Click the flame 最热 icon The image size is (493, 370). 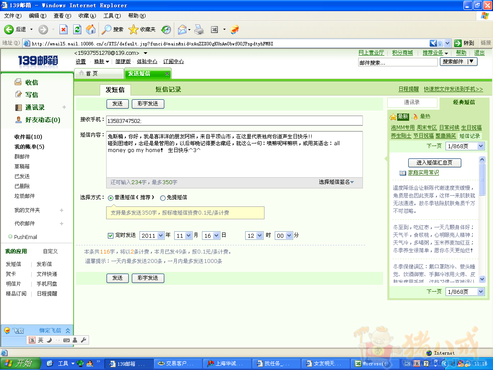click(415, 117)
